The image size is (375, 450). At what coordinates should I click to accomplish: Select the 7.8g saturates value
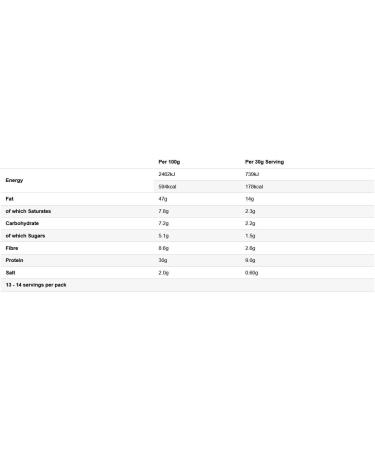click(x=164, y=211)
